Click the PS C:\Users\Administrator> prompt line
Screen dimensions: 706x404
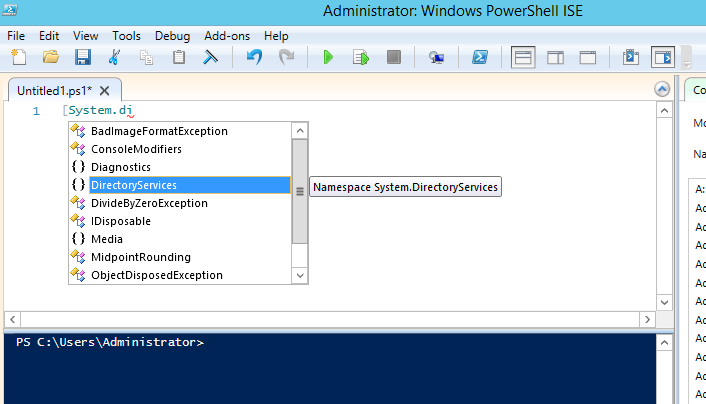110,342
